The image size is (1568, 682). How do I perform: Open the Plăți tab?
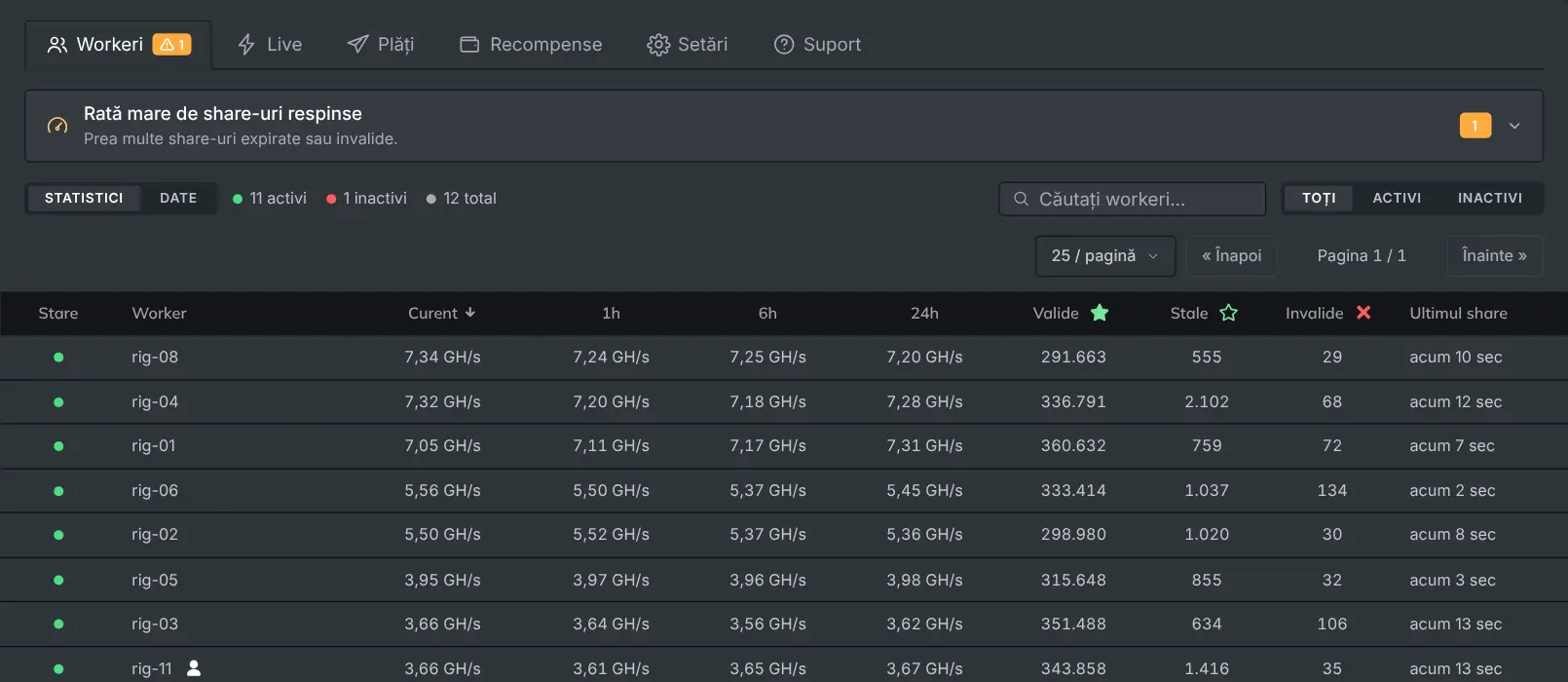point(381,45)
